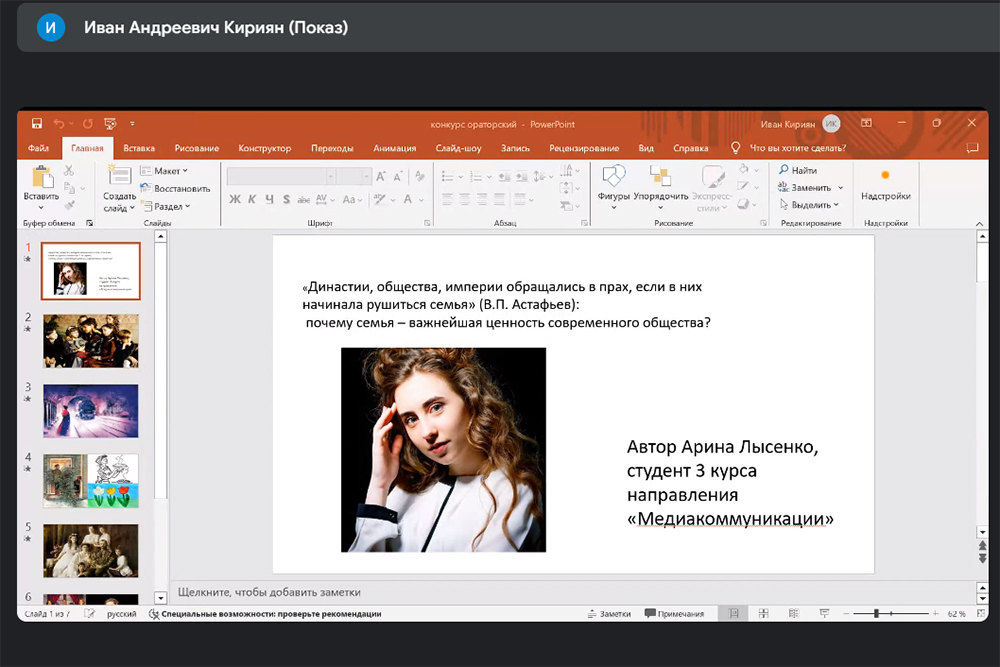Viewport: 1000px width, 667px height.
Task: Select slide 3 thumbnail in the slide panel
Action: click(x=91, y=410)
